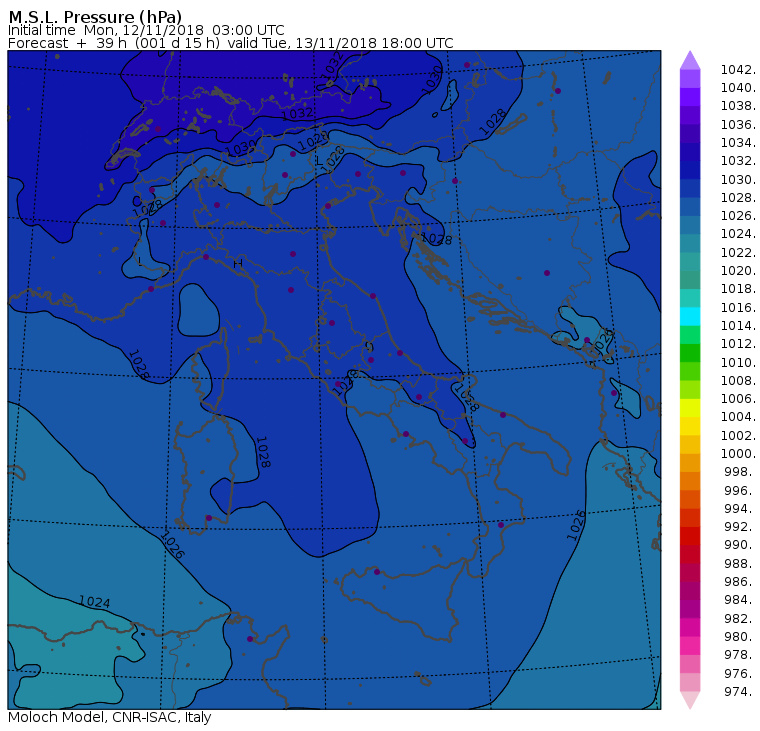760x731 pixels.
Task: Click the '1024' isobar label over North Africa
Action: (95, 602)
